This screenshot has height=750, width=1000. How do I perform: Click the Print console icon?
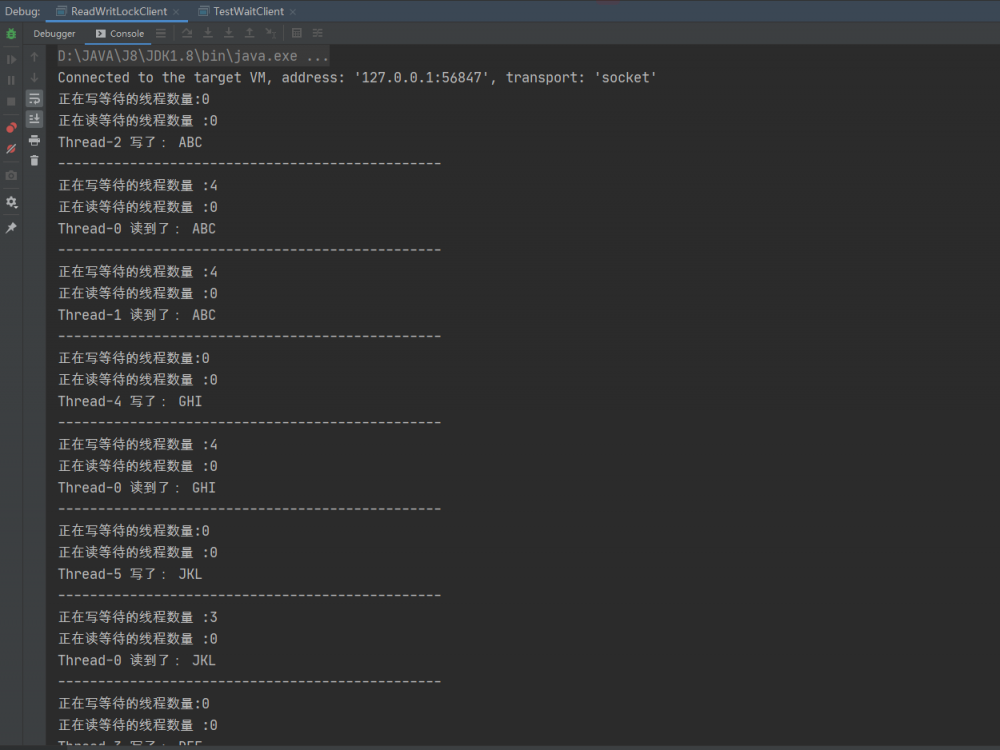pos(34,140)
